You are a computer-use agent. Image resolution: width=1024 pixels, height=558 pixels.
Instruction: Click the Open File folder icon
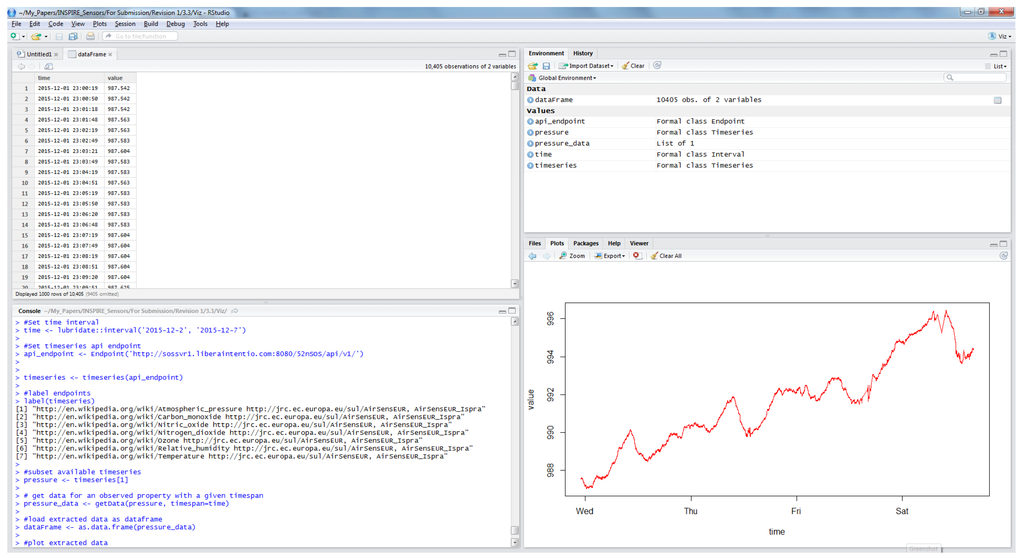[x=36, y=36]
